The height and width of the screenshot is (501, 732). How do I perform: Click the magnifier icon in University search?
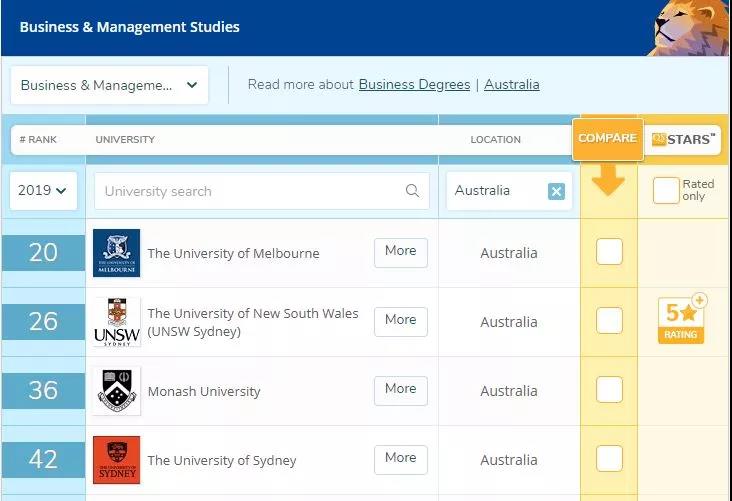click(x=412, y=191)
